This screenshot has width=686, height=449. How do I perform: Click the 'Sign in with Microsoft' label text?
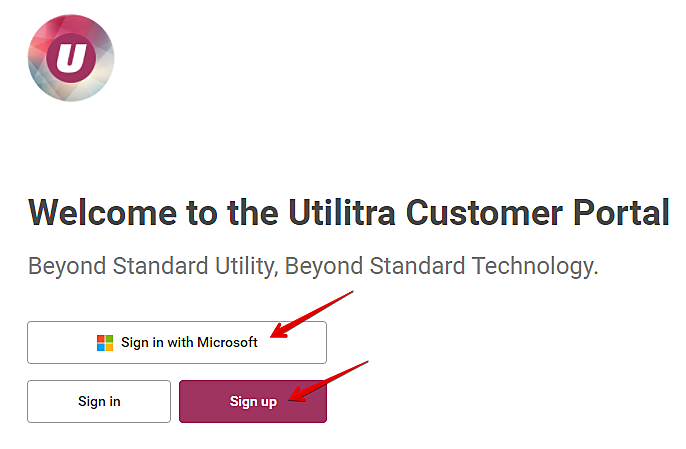click(189, 343)
